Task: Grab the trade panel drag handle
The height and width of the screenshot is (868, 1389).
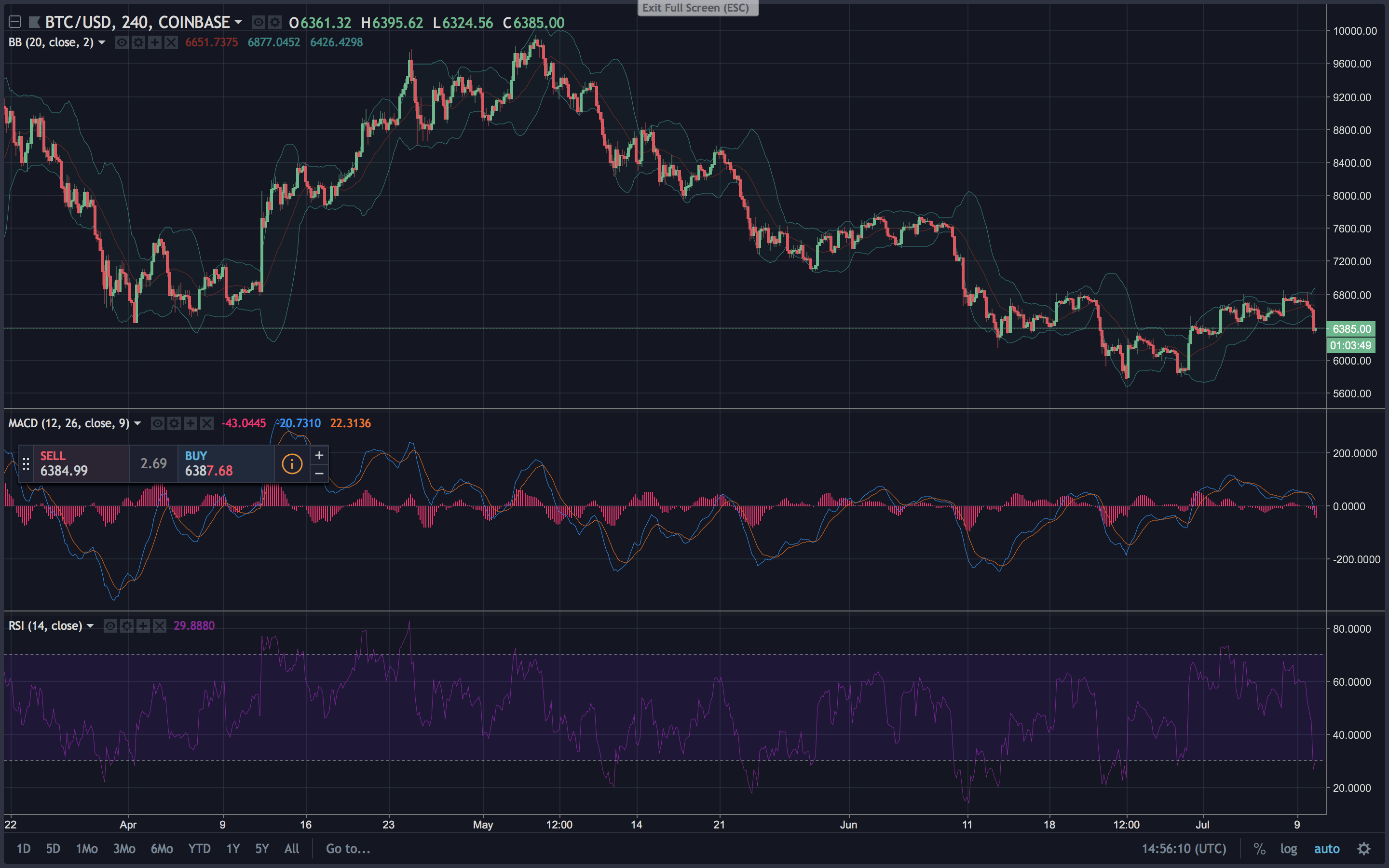Action: pyautogui.click(x=26, y=464)
